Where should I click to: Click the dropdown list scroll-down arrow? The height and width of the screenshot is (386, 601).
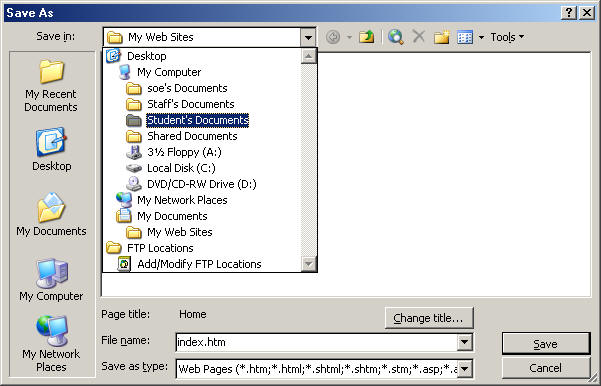pos(309,264)
